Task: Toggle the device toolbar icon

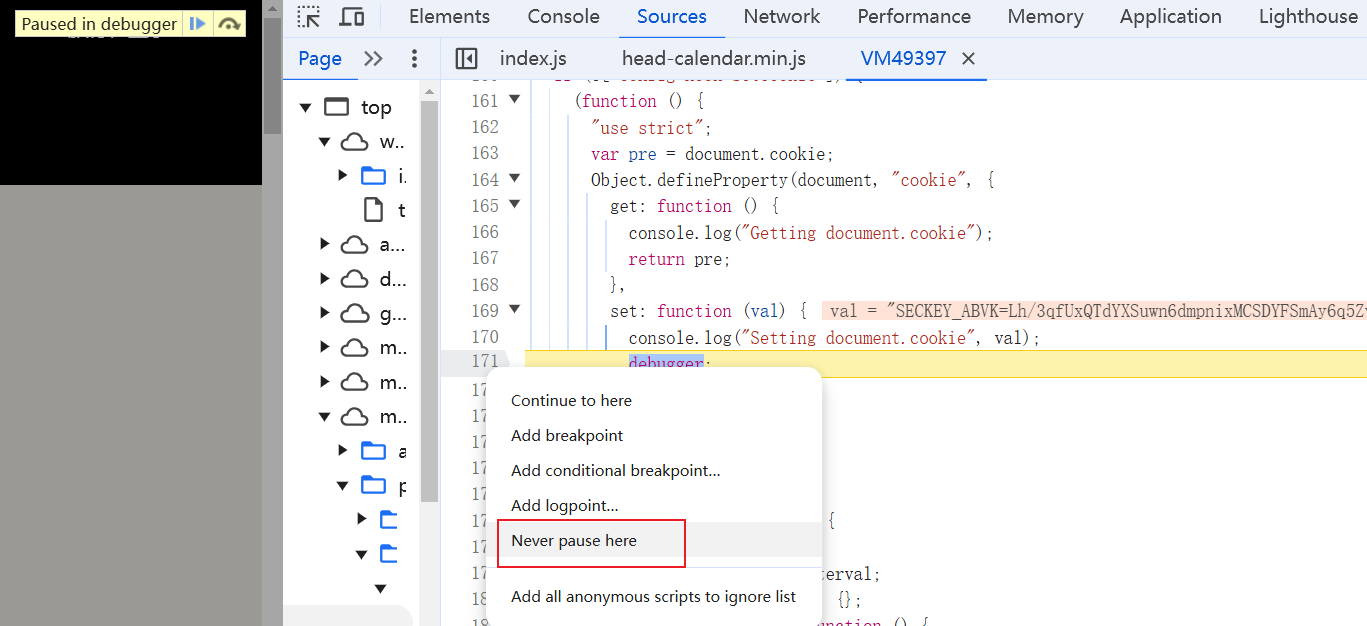Action: click(352, 17)
